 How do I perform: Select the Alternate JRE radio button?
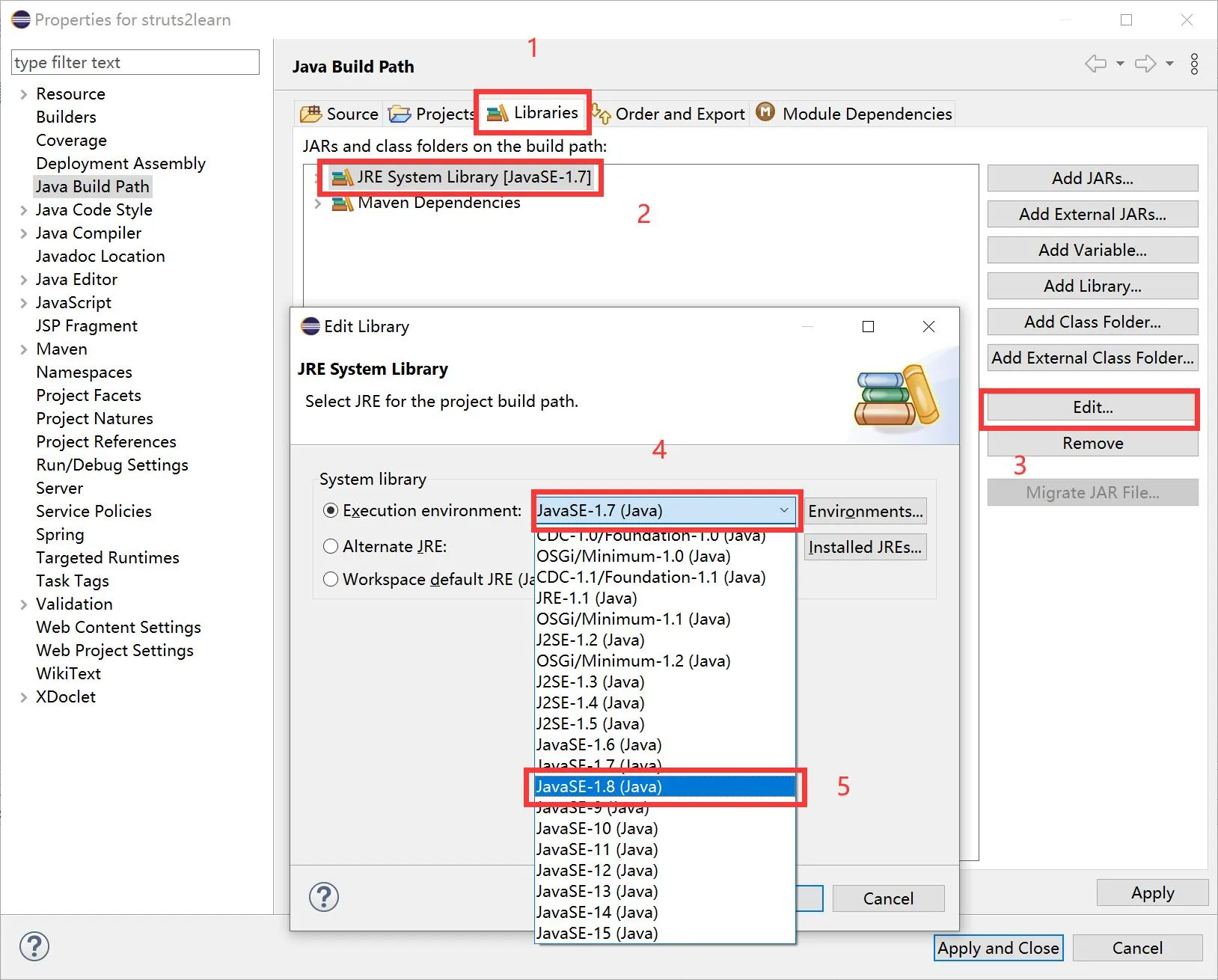point(331,546)
